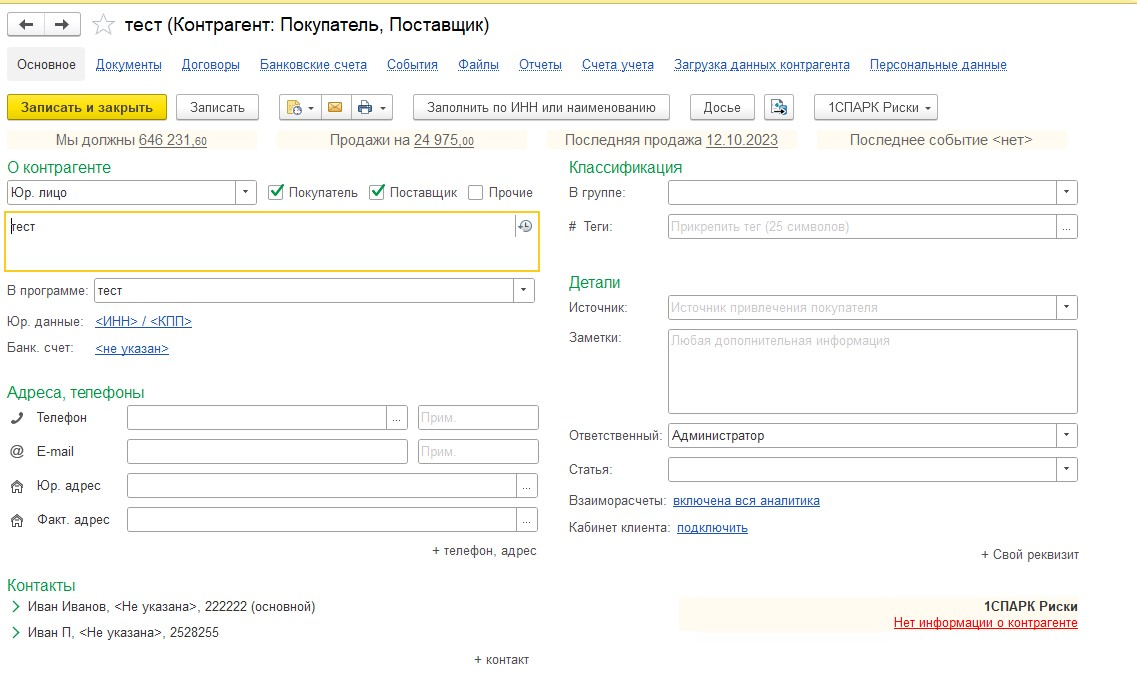Click + Свой реквизит
The image size is (1137, 687).
1030,554
